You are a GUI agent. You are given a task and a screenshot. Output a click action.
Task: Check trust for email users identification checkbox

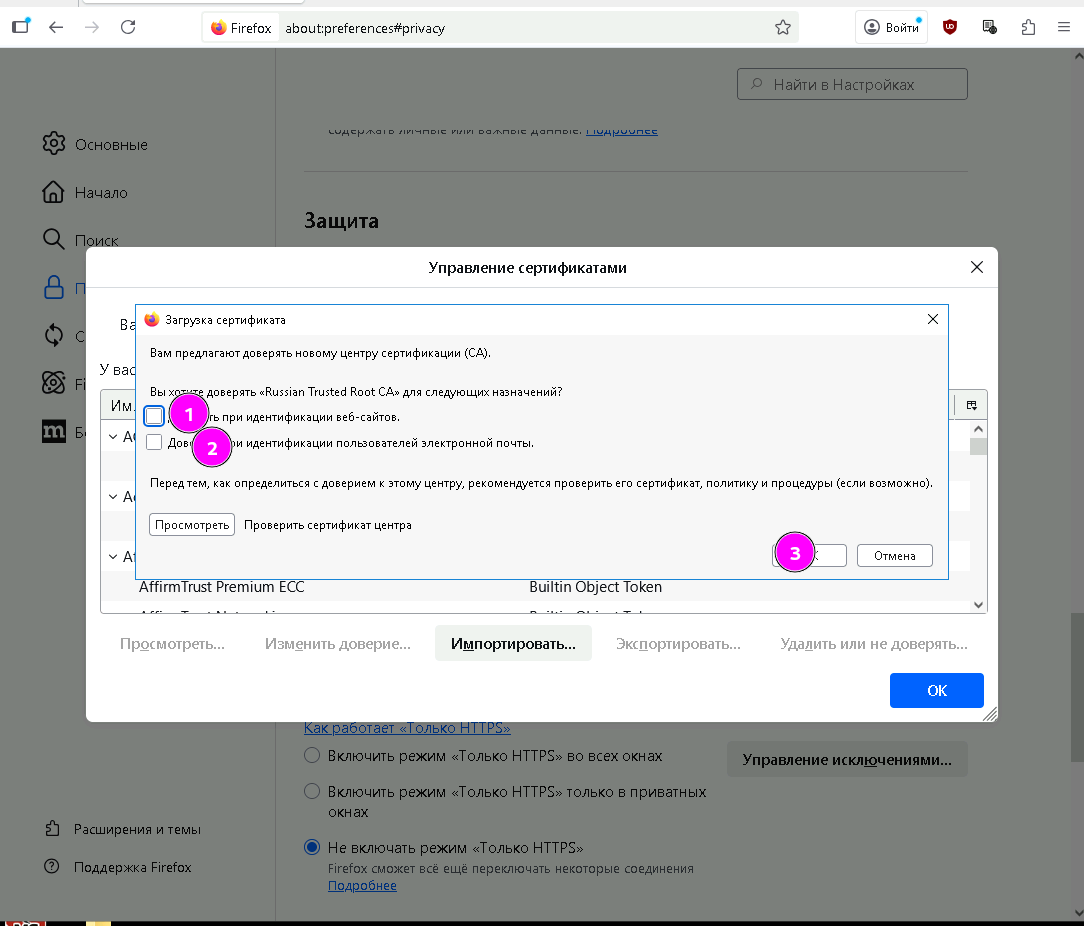[154, 443]
